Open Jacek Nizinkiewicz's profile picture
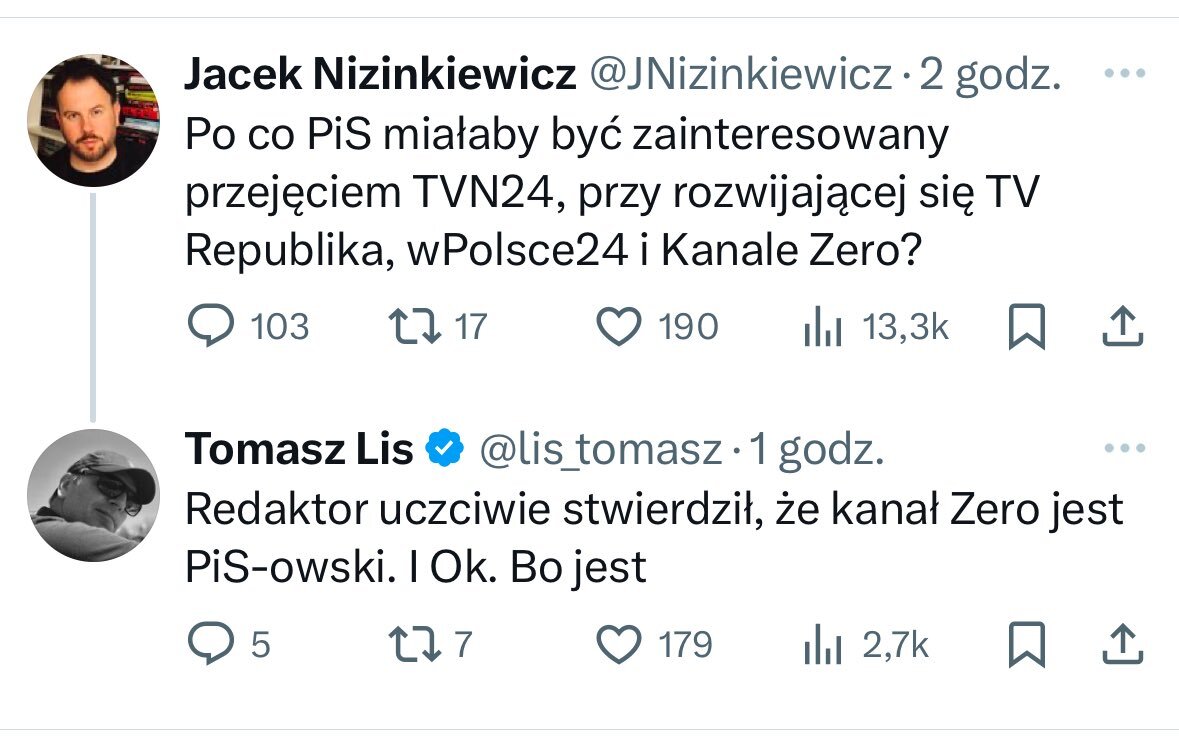 click(92, 120)
